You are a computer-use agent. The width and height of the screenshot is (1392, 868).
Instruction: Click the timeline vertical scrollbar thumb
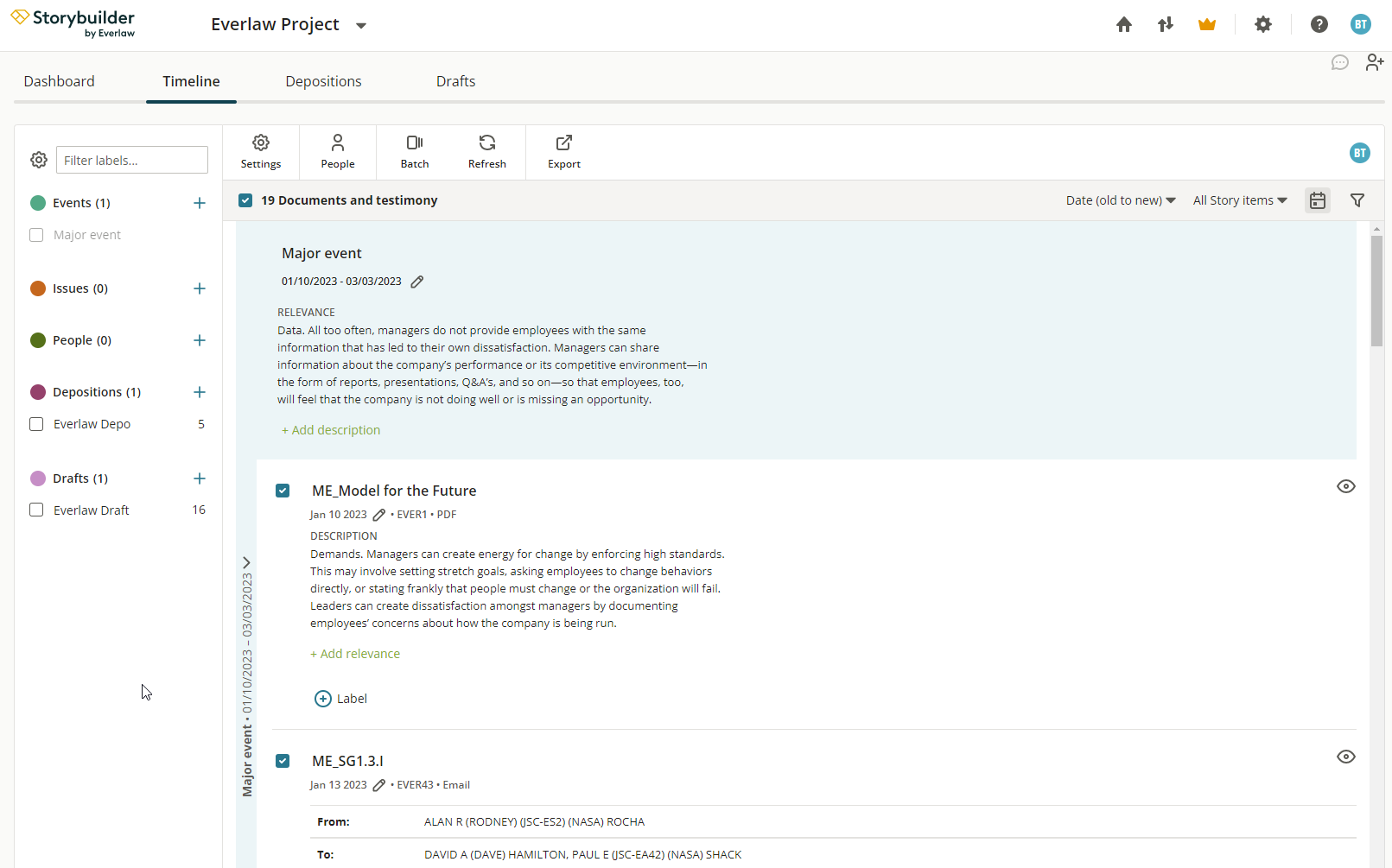click(1376, 291)
